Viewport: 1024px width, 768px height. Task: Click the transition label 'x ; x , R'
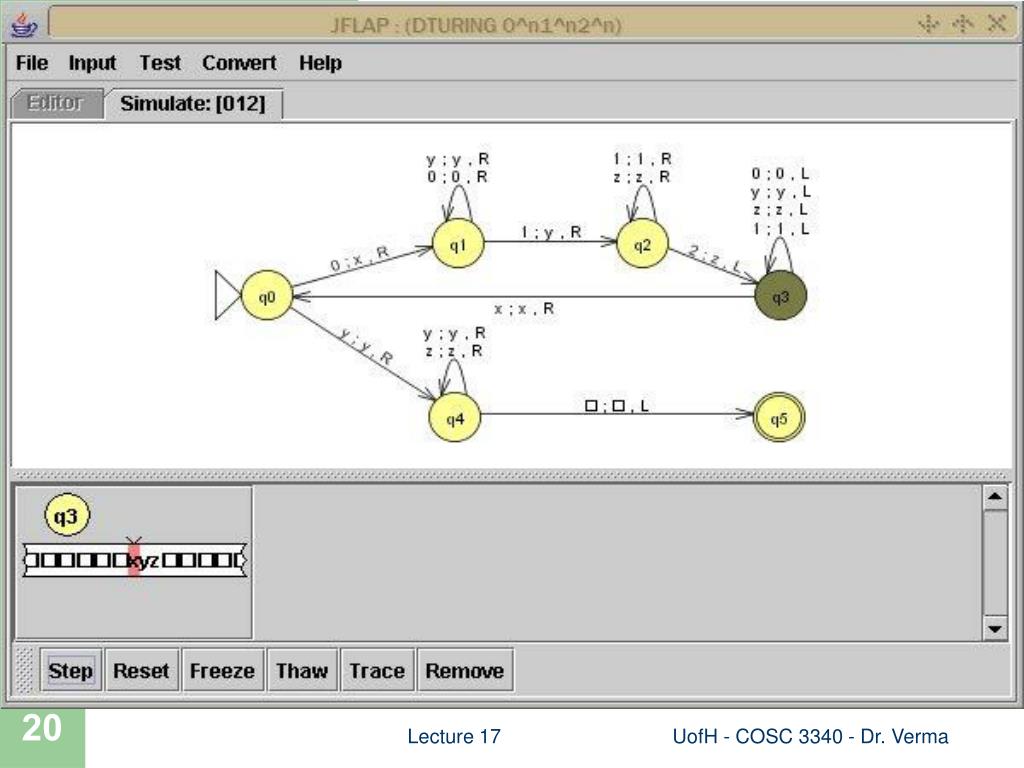coord(524,309)
